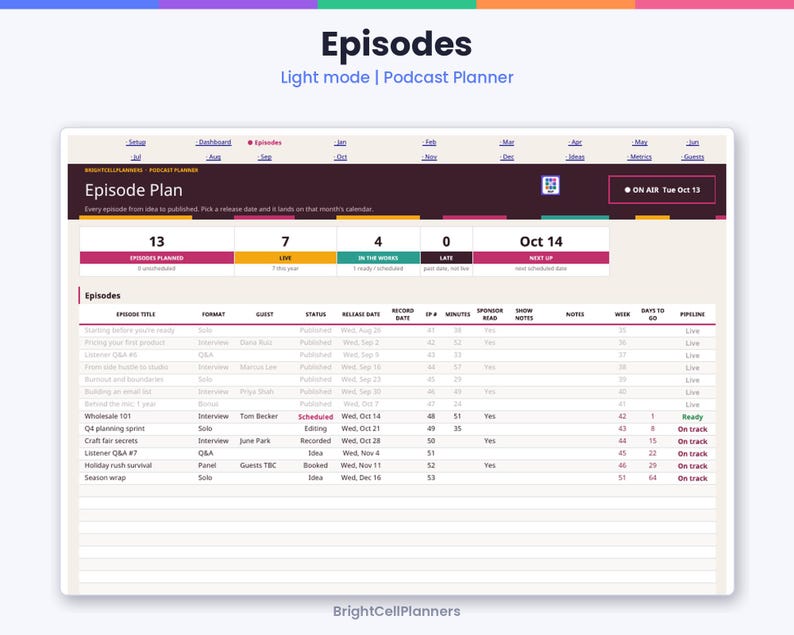Click the Episode Plan page title
This screenshot has width=794, height=635.
tap(134, 190)
